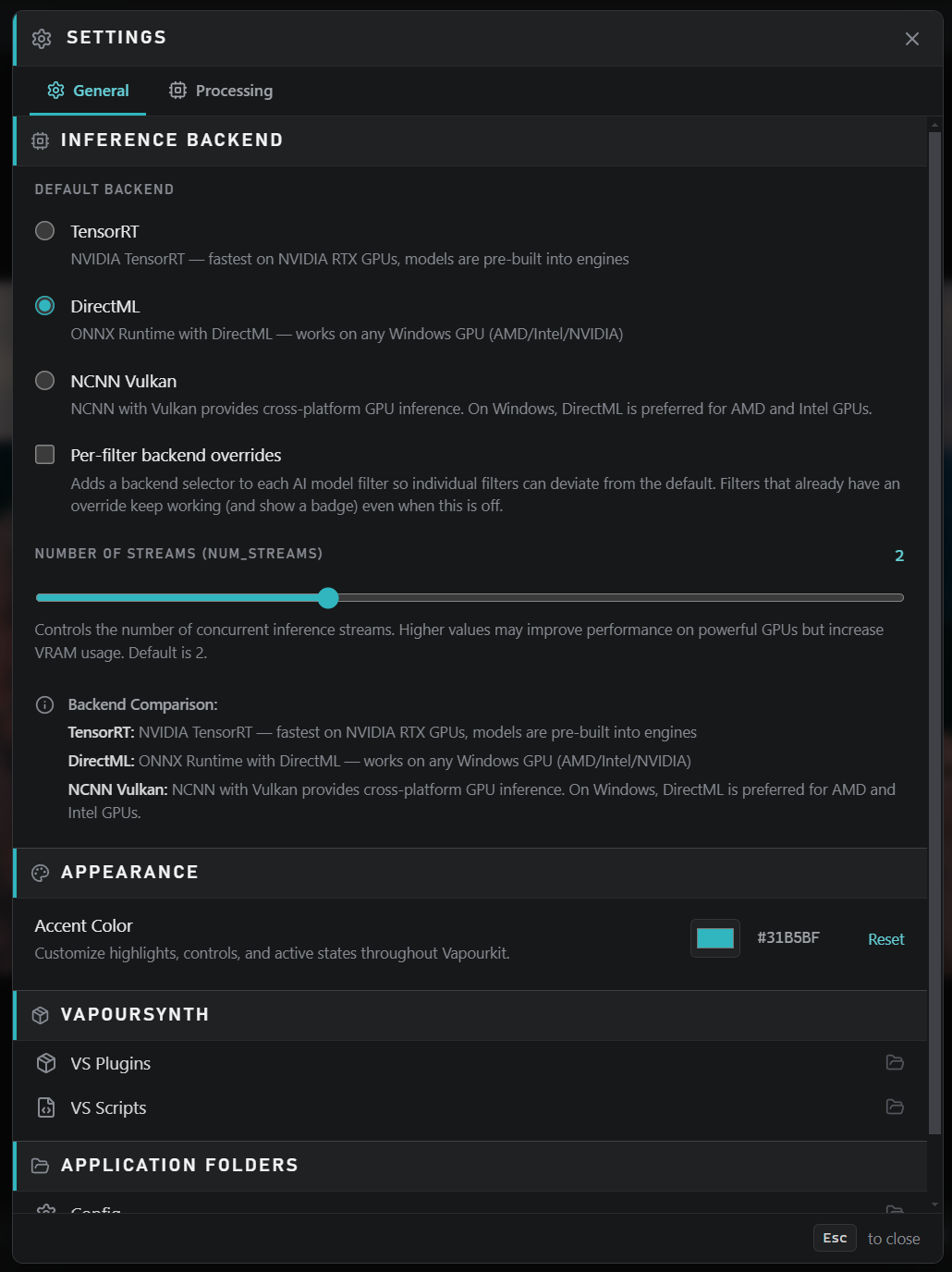Click the Appearance palette icon

tap(41, 873)
